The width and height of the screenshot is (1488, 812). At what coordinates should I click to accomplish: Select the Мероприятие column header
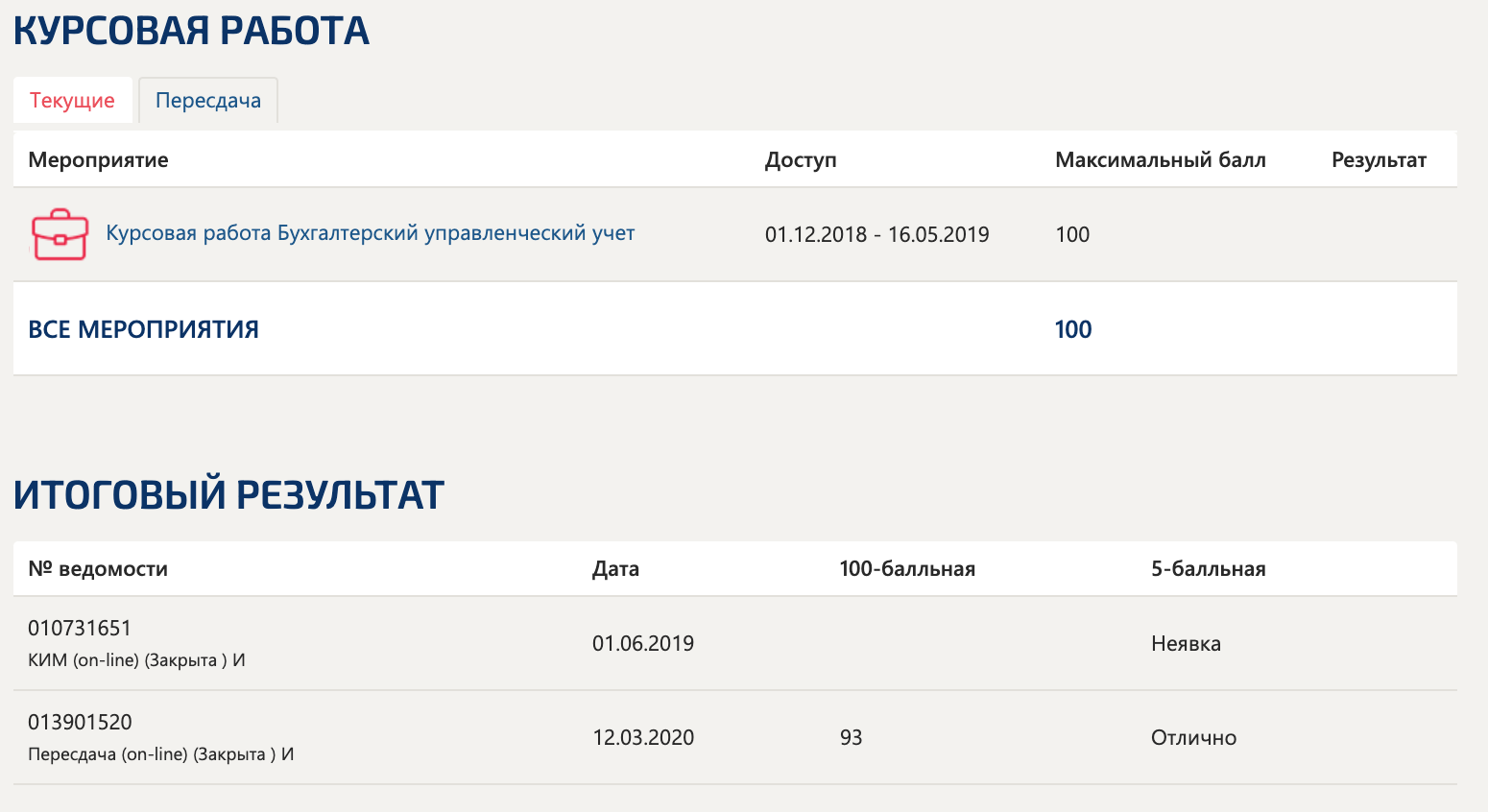click(98, 160)
